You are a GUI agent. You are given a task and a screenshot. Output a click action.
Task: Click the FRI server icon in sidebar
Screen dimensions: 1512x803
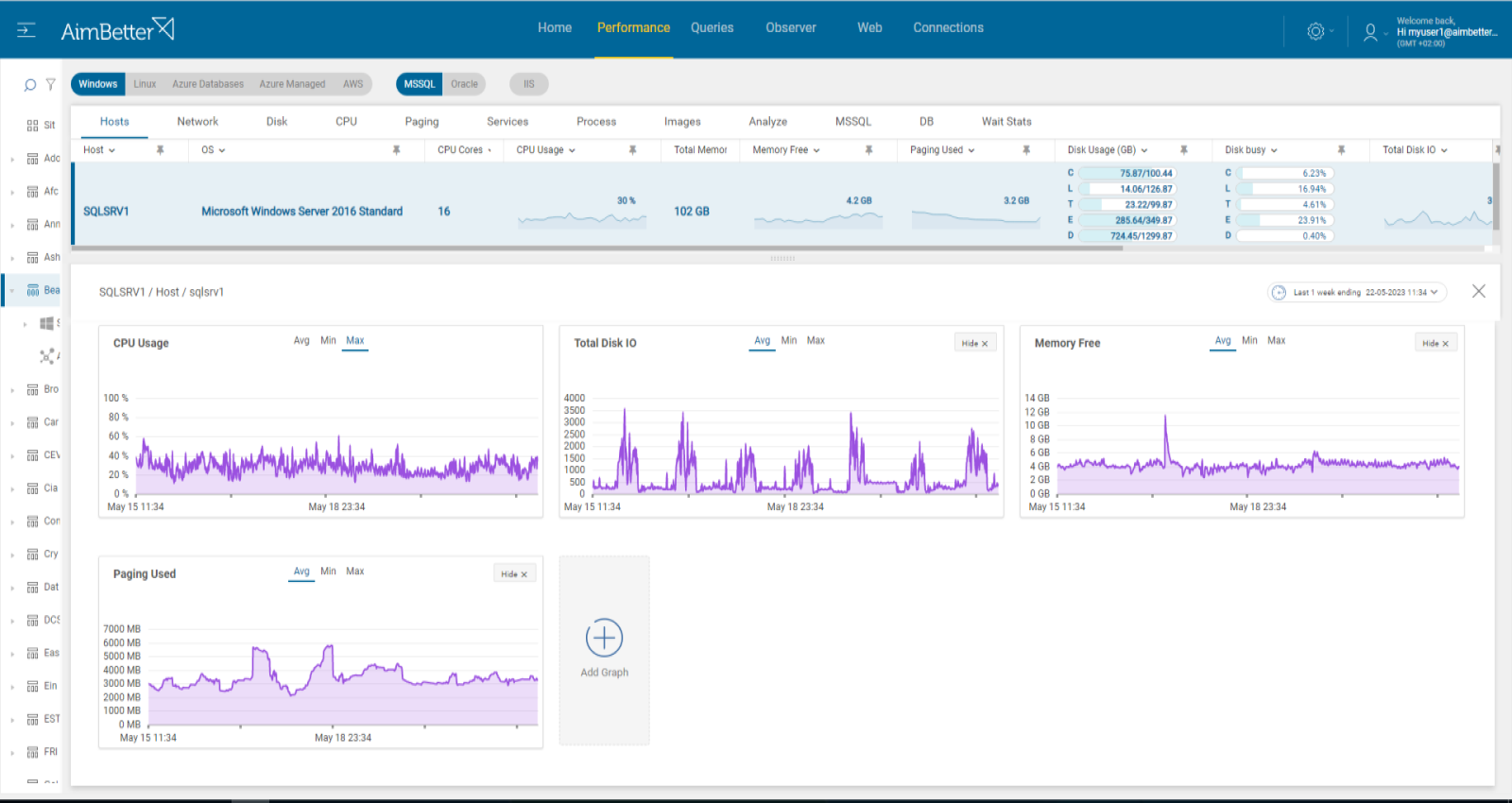(33, 752)
